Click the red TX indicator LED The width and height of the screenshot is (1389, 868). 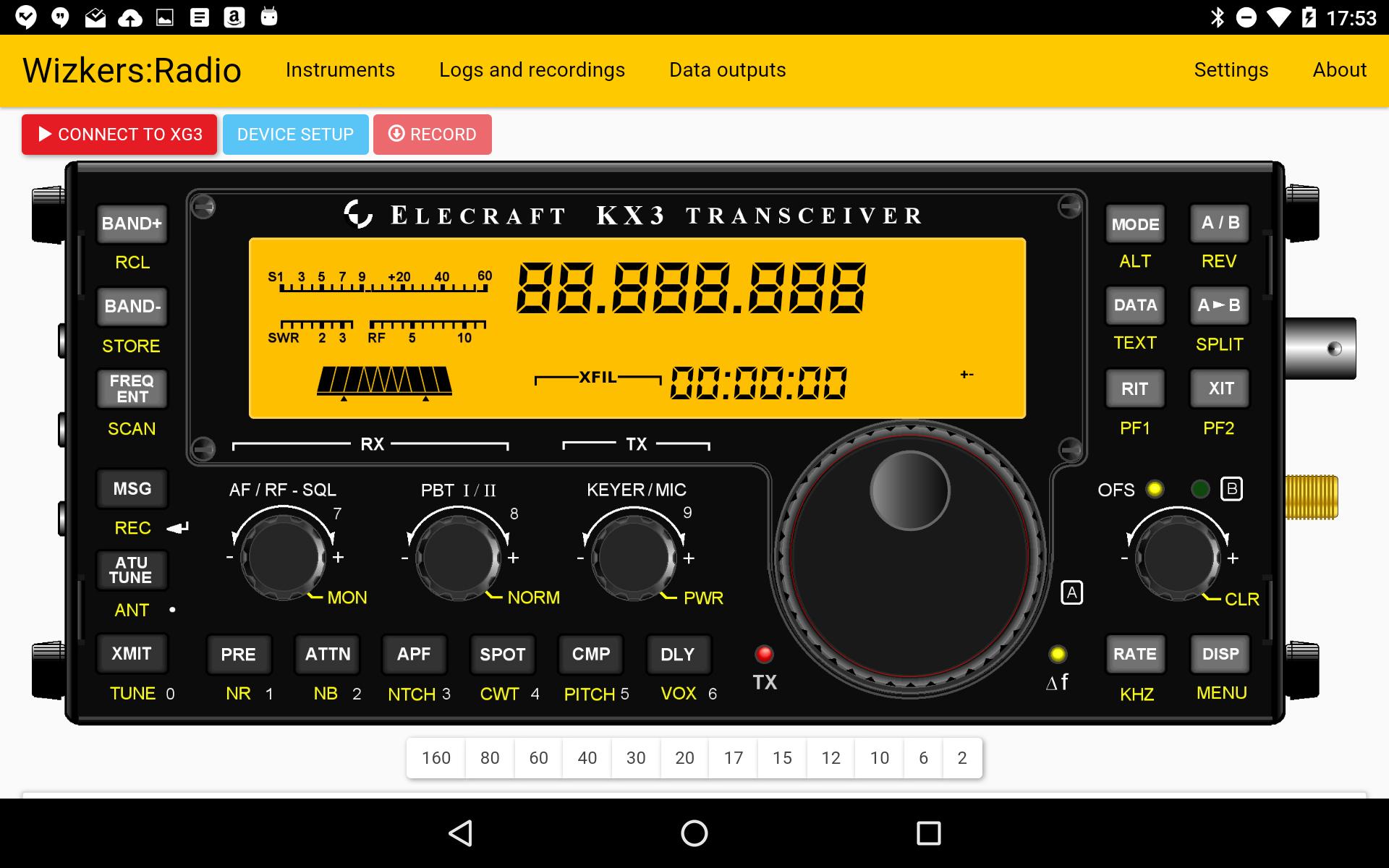click(x=764, y=654)
